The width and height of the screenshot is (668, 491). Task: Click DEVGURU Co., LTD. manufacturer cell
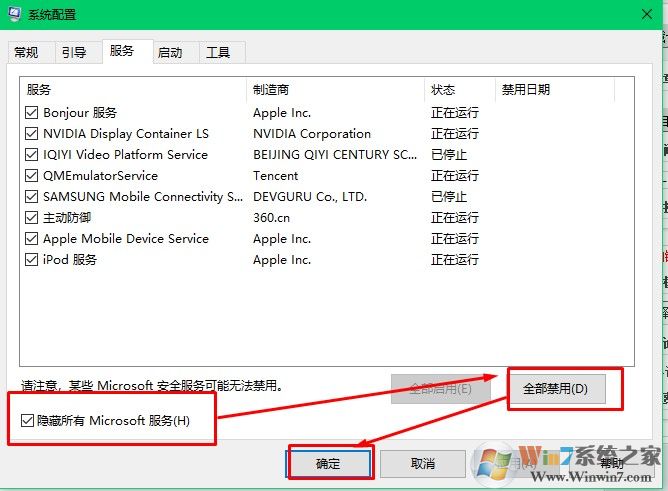tap(310, 197)
